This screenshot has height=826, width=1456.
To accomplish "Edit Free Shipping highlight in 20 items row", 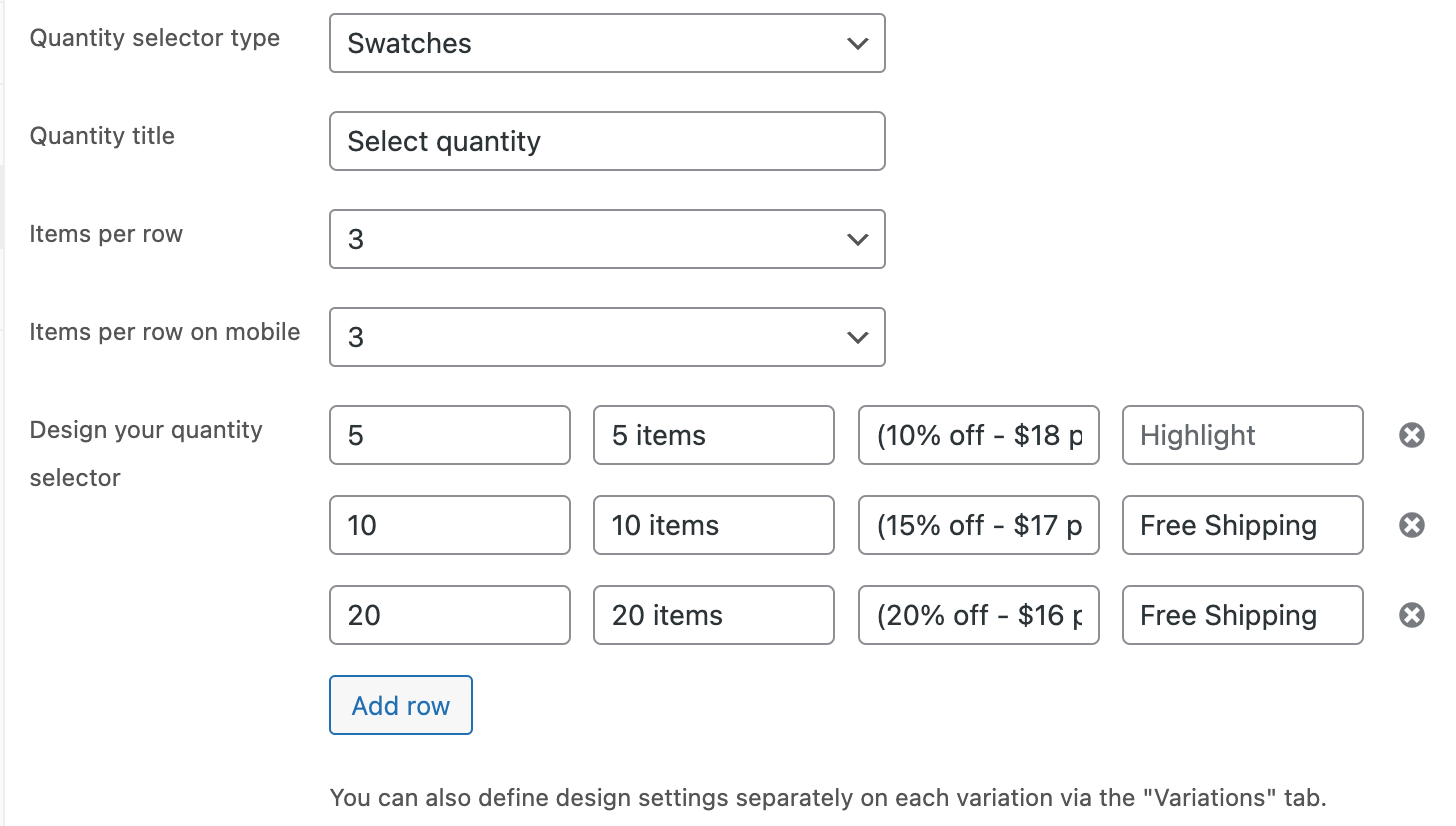I will (1242, 615).
